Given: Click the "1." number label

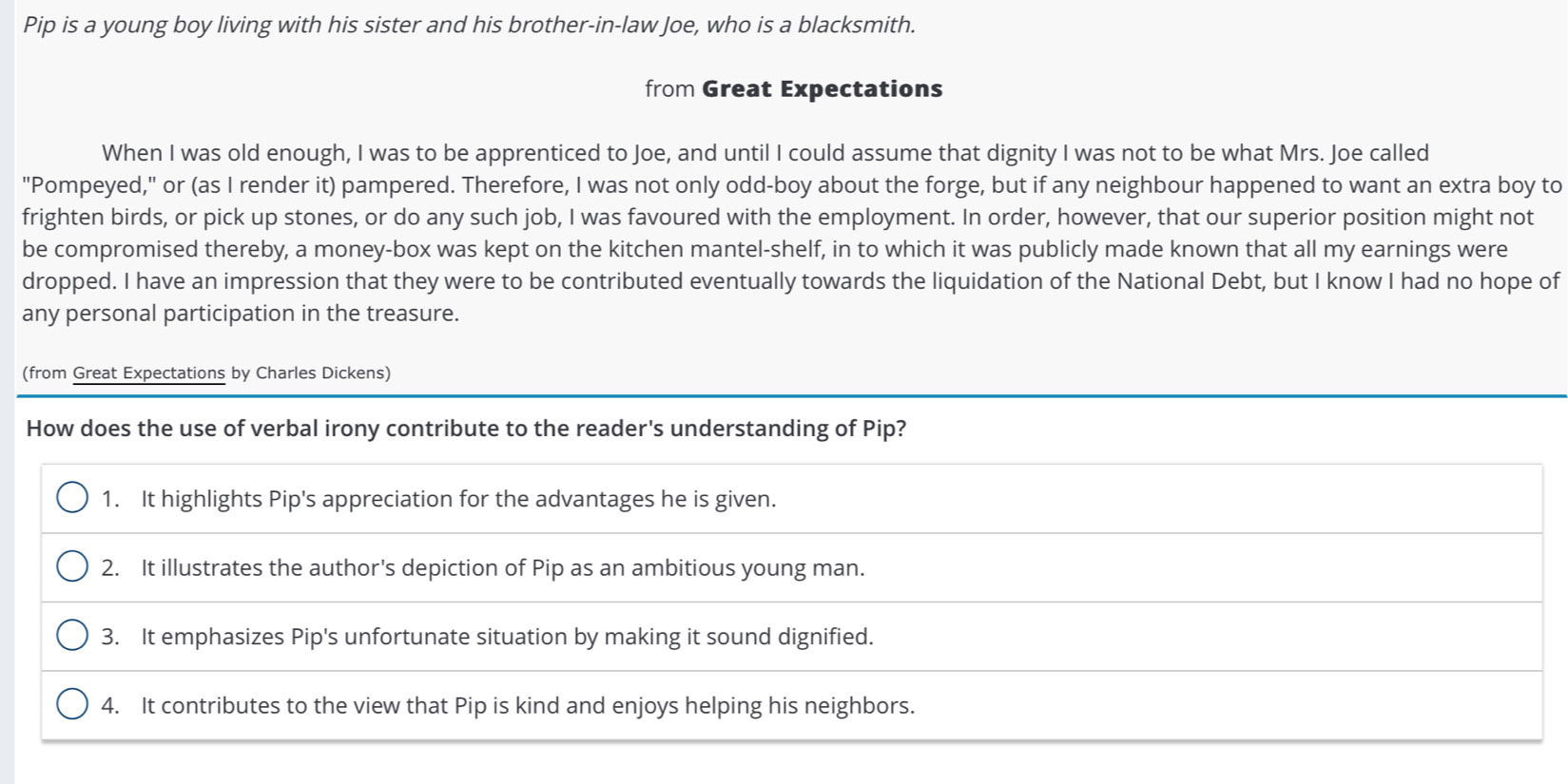Looking at the screenshot, I should pyautogui.click(x=110, y=499).
